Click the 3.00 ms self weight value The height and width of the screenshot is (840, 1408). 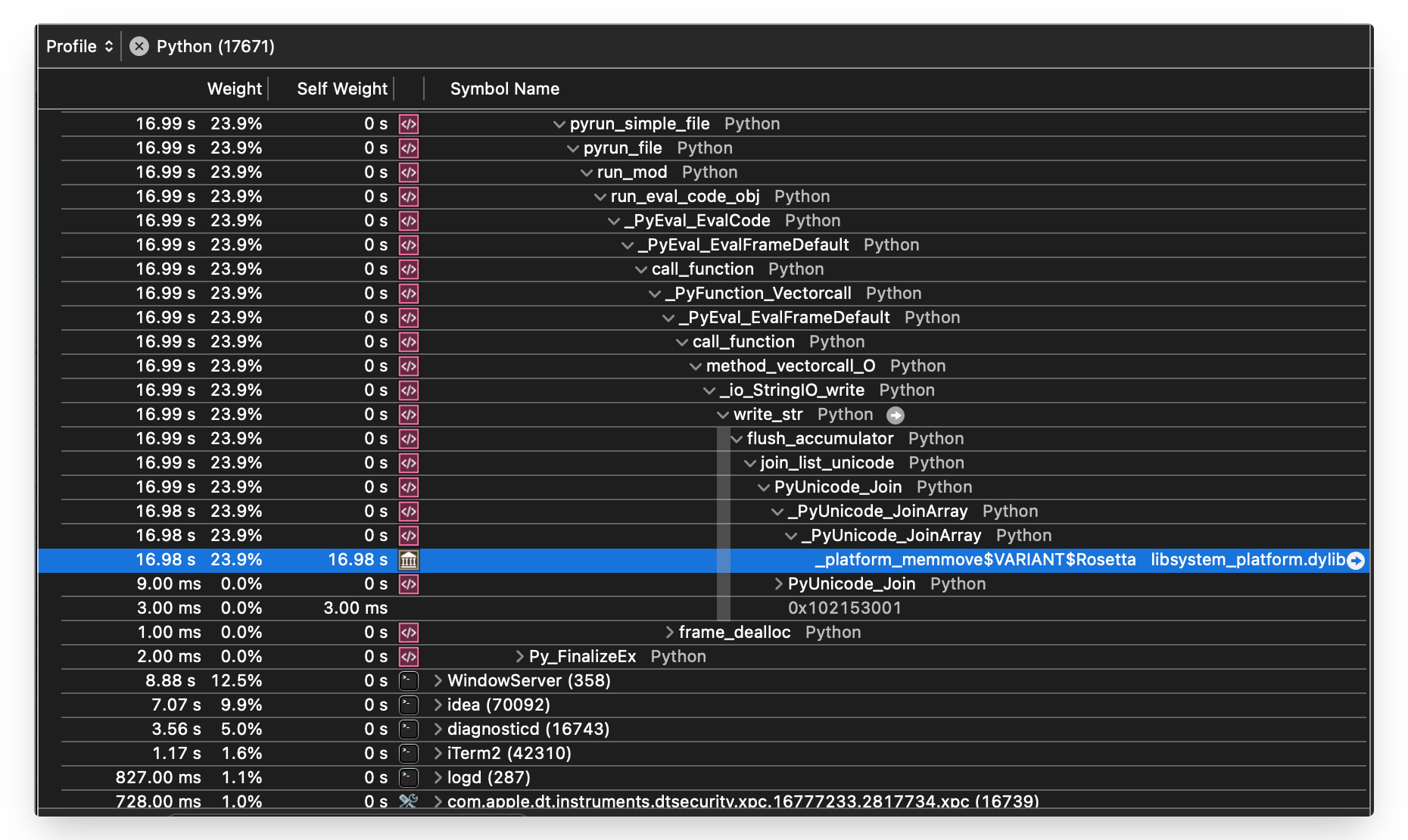355,608
